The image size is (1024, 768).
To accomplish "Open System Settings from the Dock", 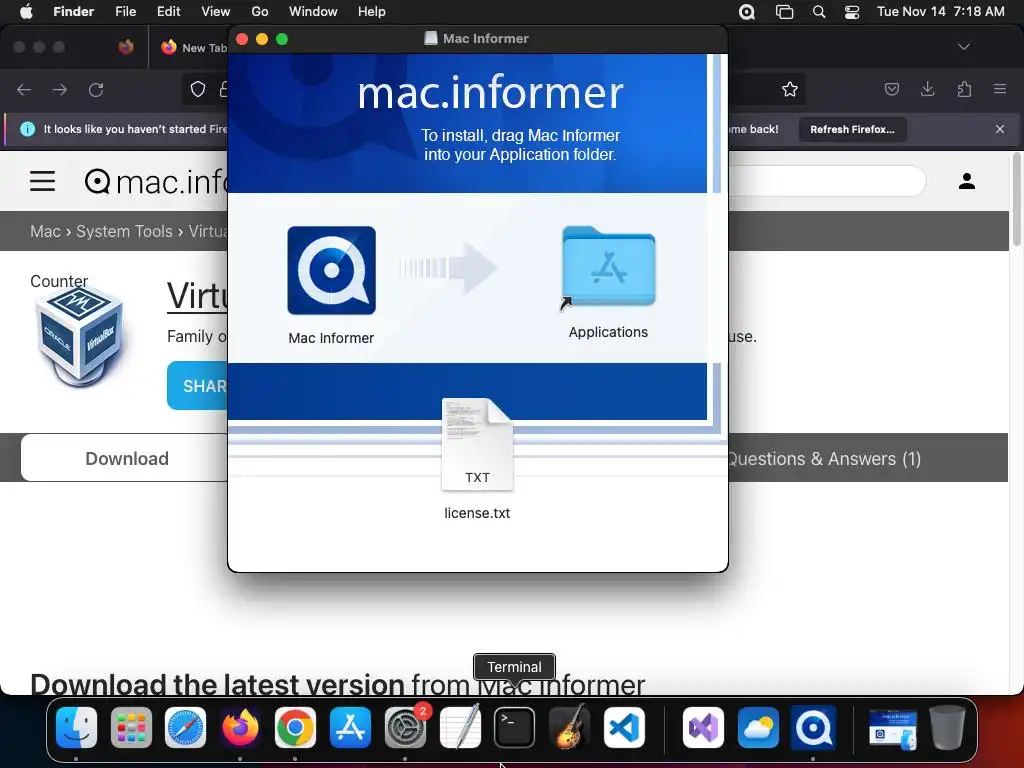I will pyautogui.click(x=405, y=727).
